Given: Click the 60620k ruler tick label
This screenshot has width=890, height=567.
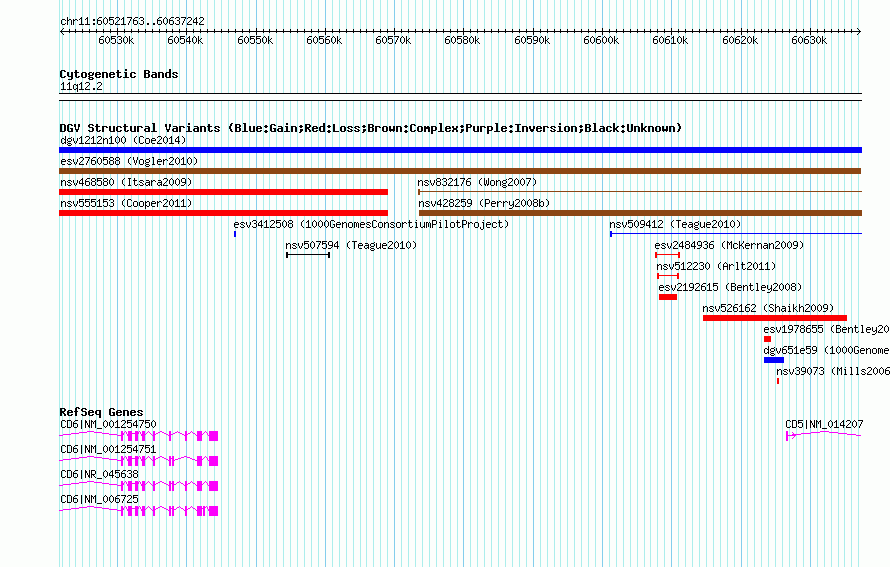Looking at the screenshot, I should 740,40.
